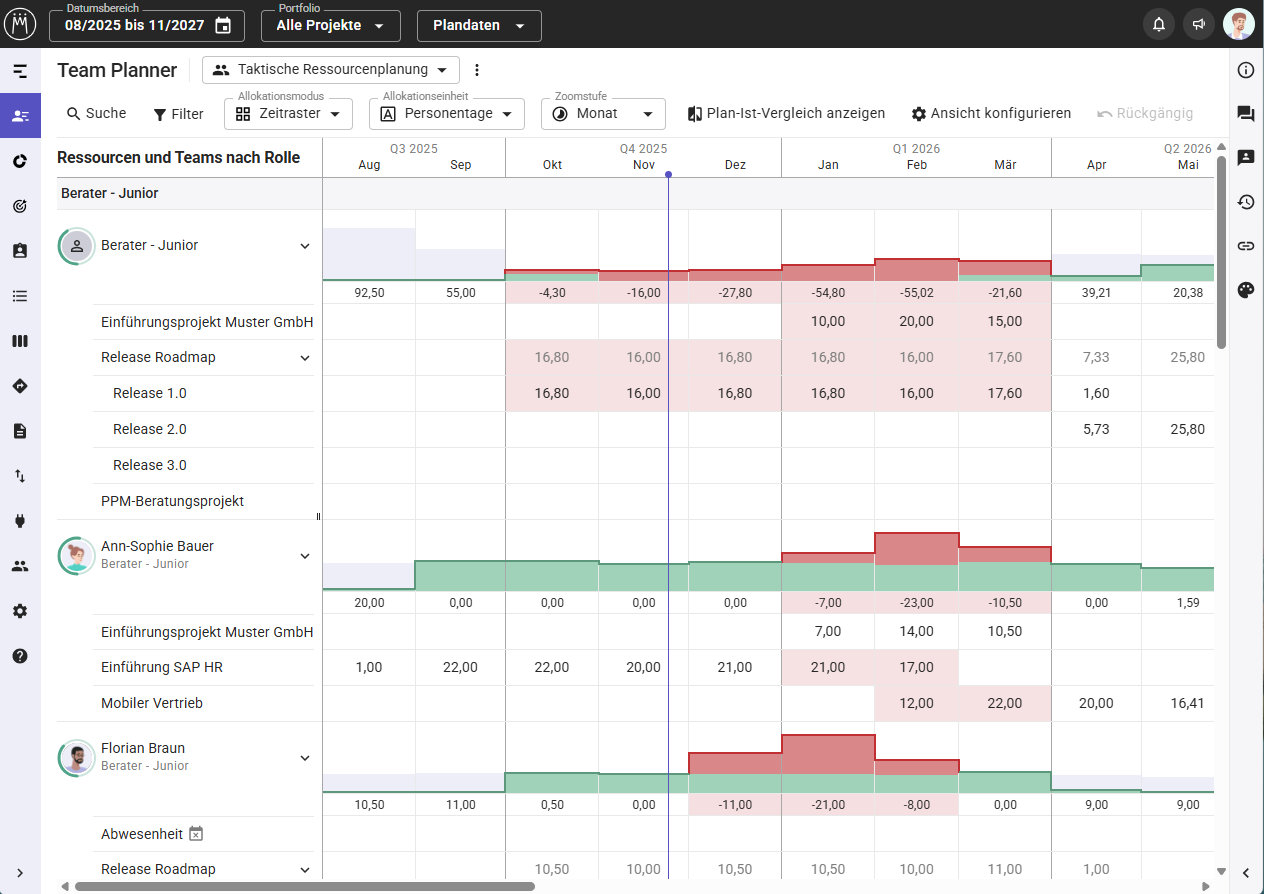Click the horizontal scrollbar at the bottom

tap(305, 886)
